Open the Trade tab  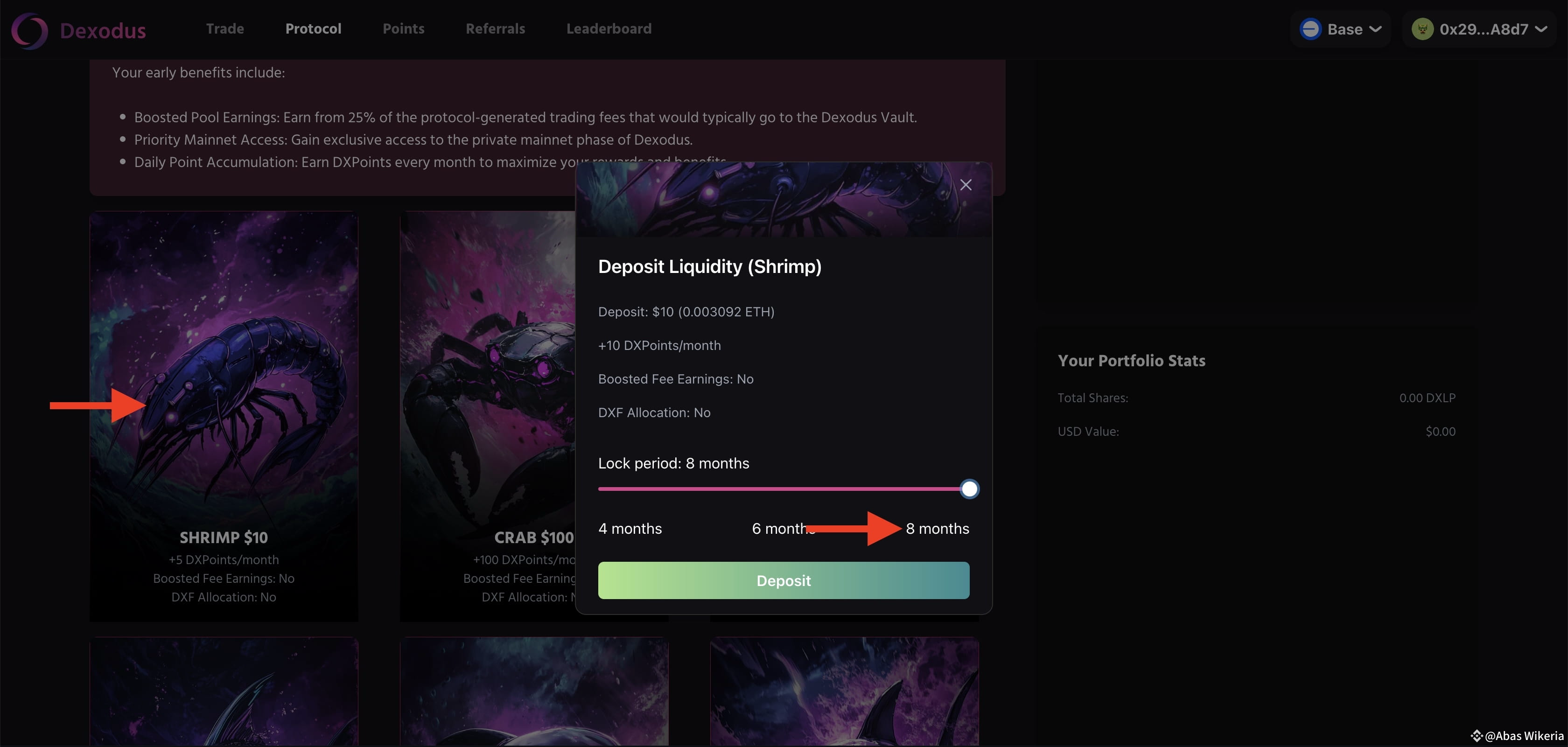(224, 28)
